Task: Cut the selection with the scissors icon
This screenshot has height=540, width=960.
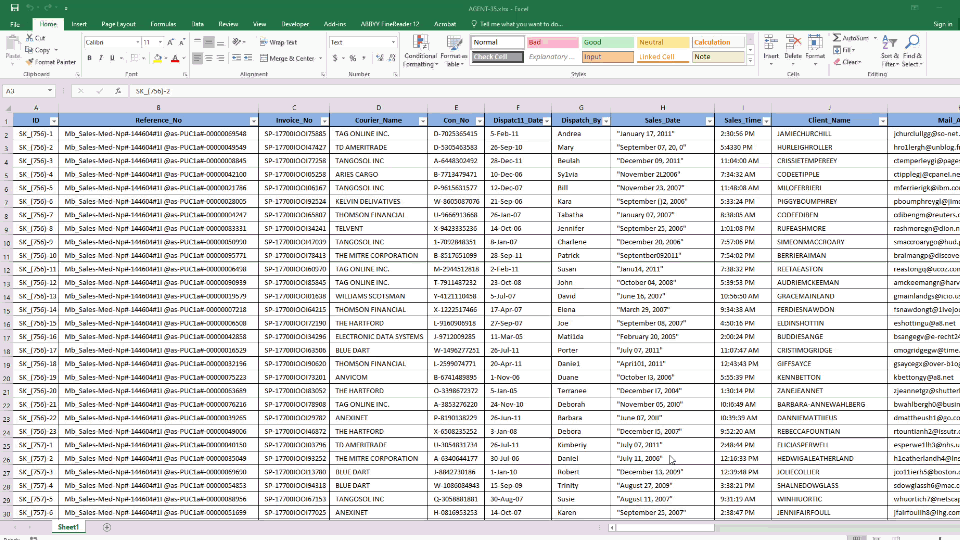Action: (x=30, y=38)
